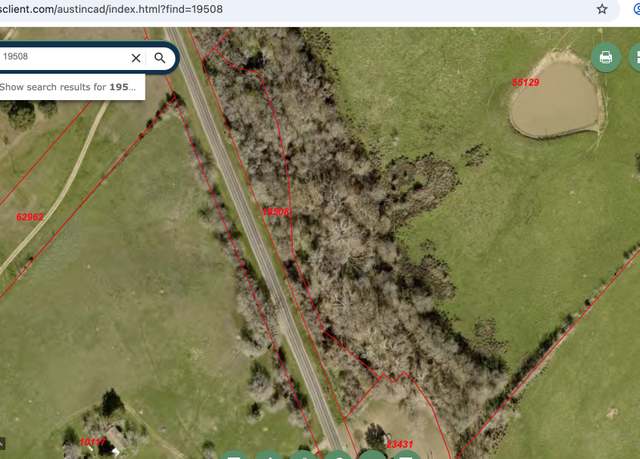Clear the search text with the X icon
Viewport: 640px width, 459px height.
click(136, 58)
